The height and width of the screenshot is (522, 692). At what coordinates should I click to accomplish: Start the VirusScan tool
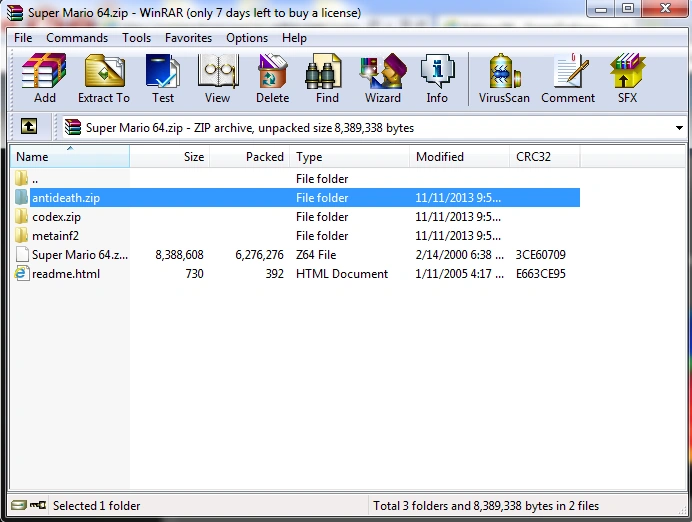pyautogui.click(x=504, y=78)
